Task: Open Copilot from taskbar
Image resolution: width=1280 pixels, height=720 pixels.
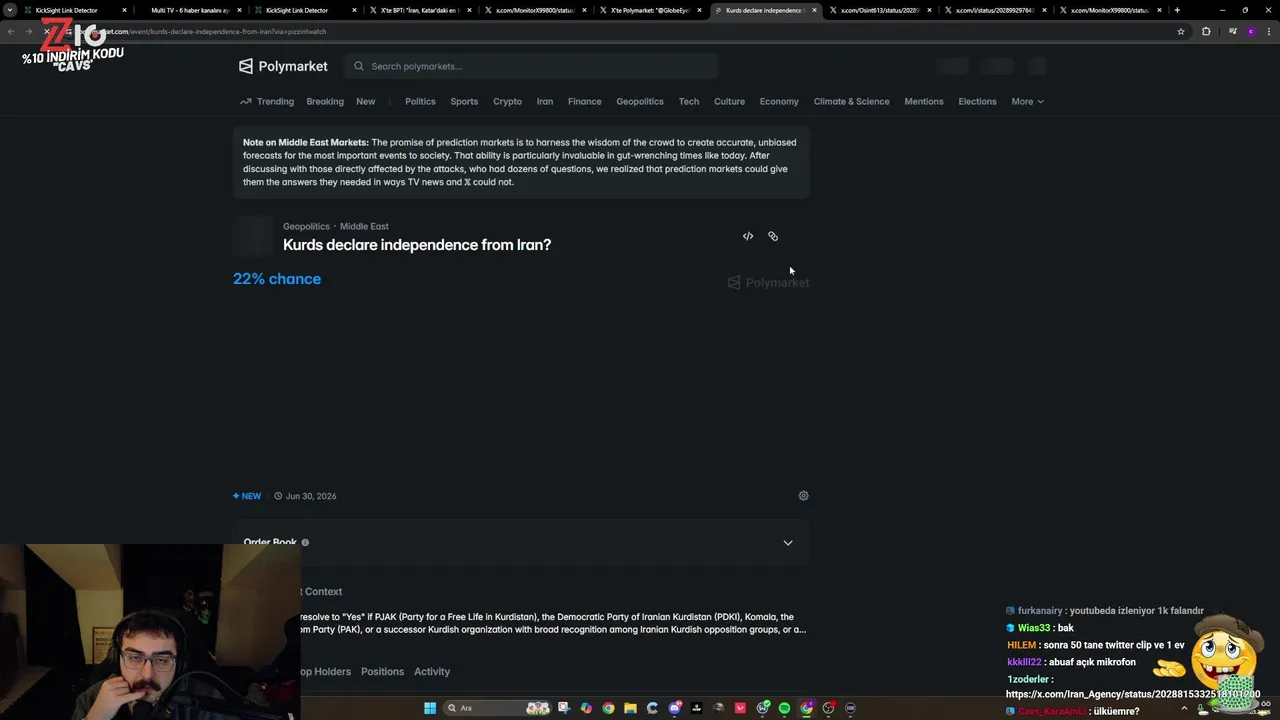Action: 586,708
